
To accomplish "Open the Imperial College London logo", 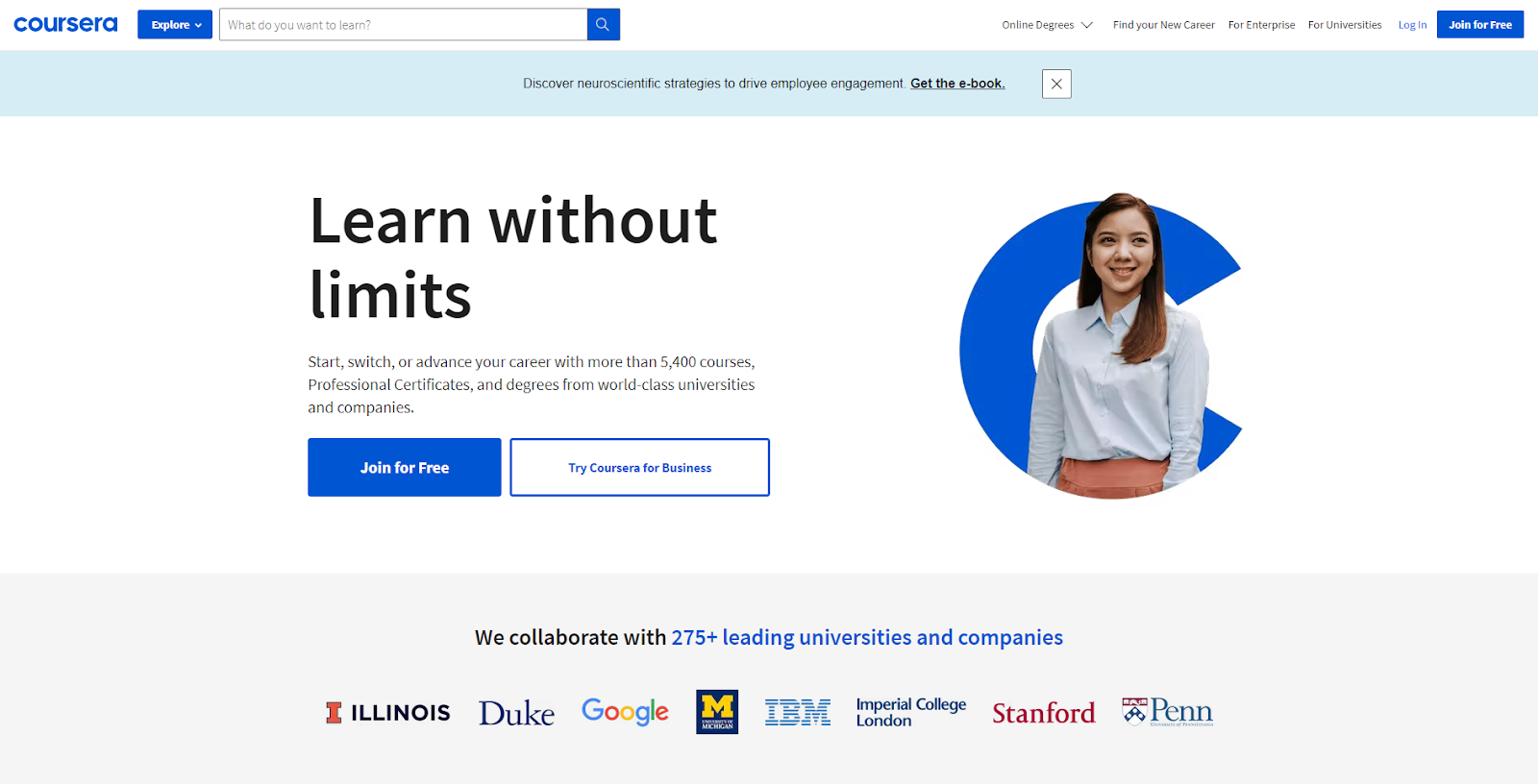I will (911, 712).
